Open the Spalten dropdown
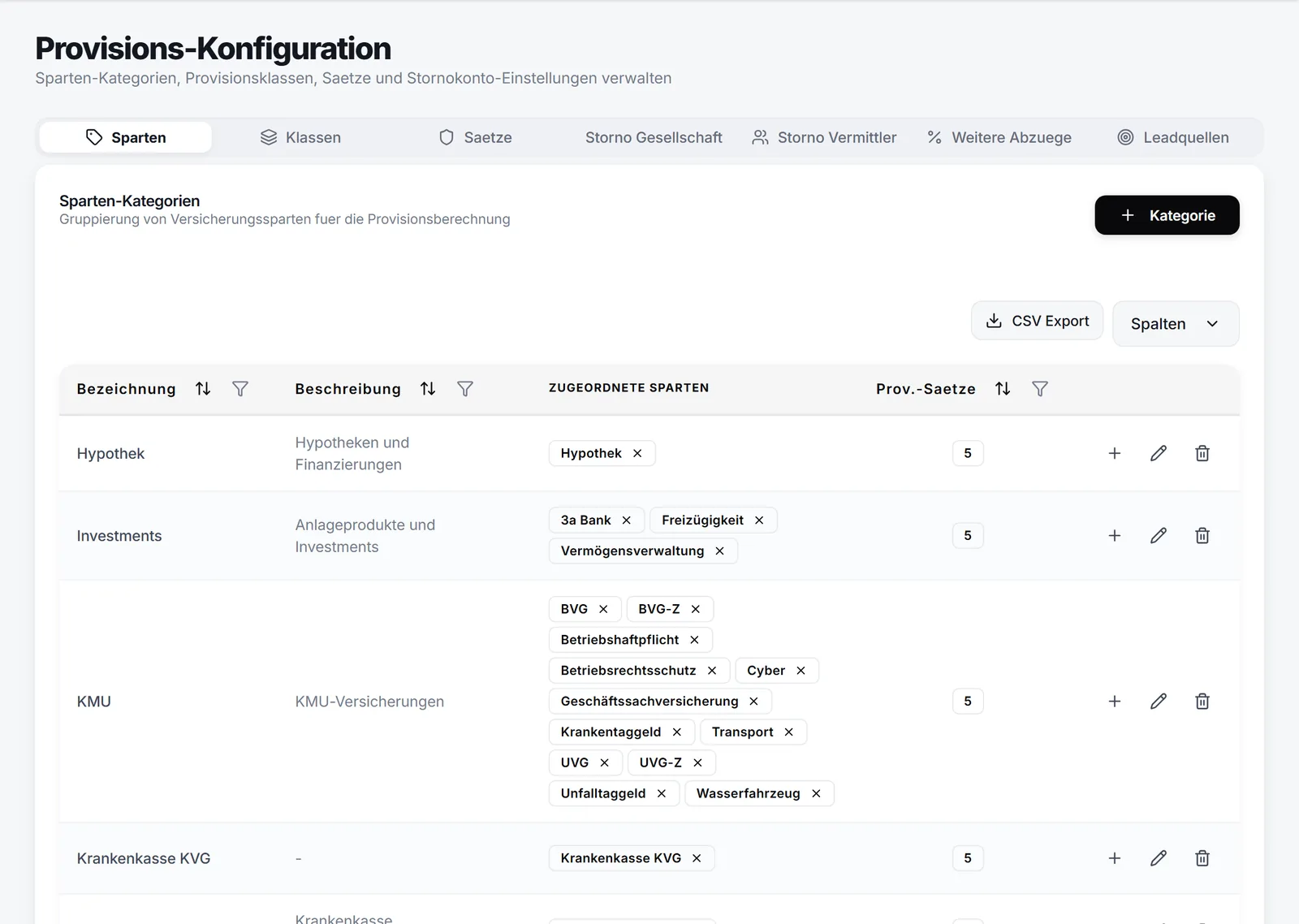The height and width of the screenshot is (924, 1299). point(1175,324)
